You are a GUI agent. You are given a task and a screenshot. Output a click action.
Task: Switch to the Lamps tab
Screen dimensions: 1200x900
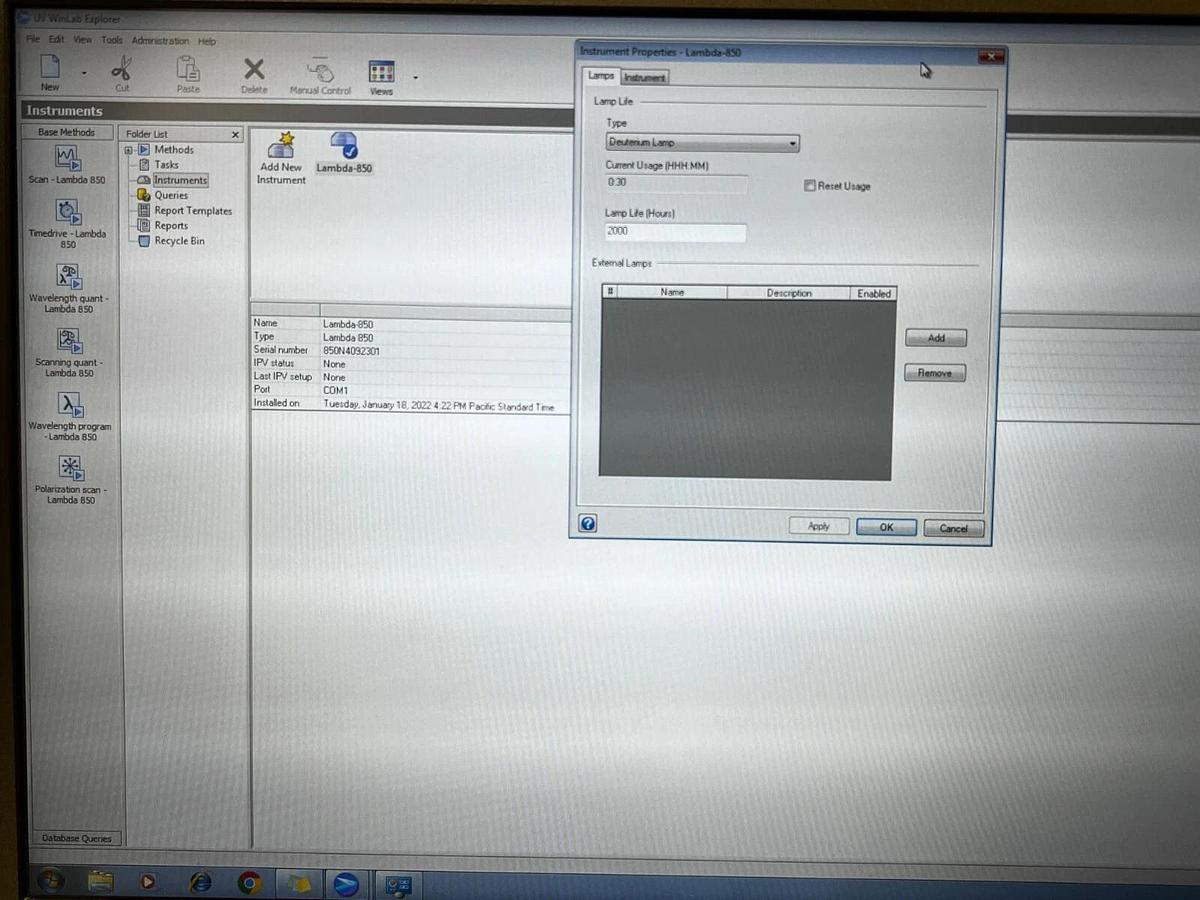tap(600, 76)
